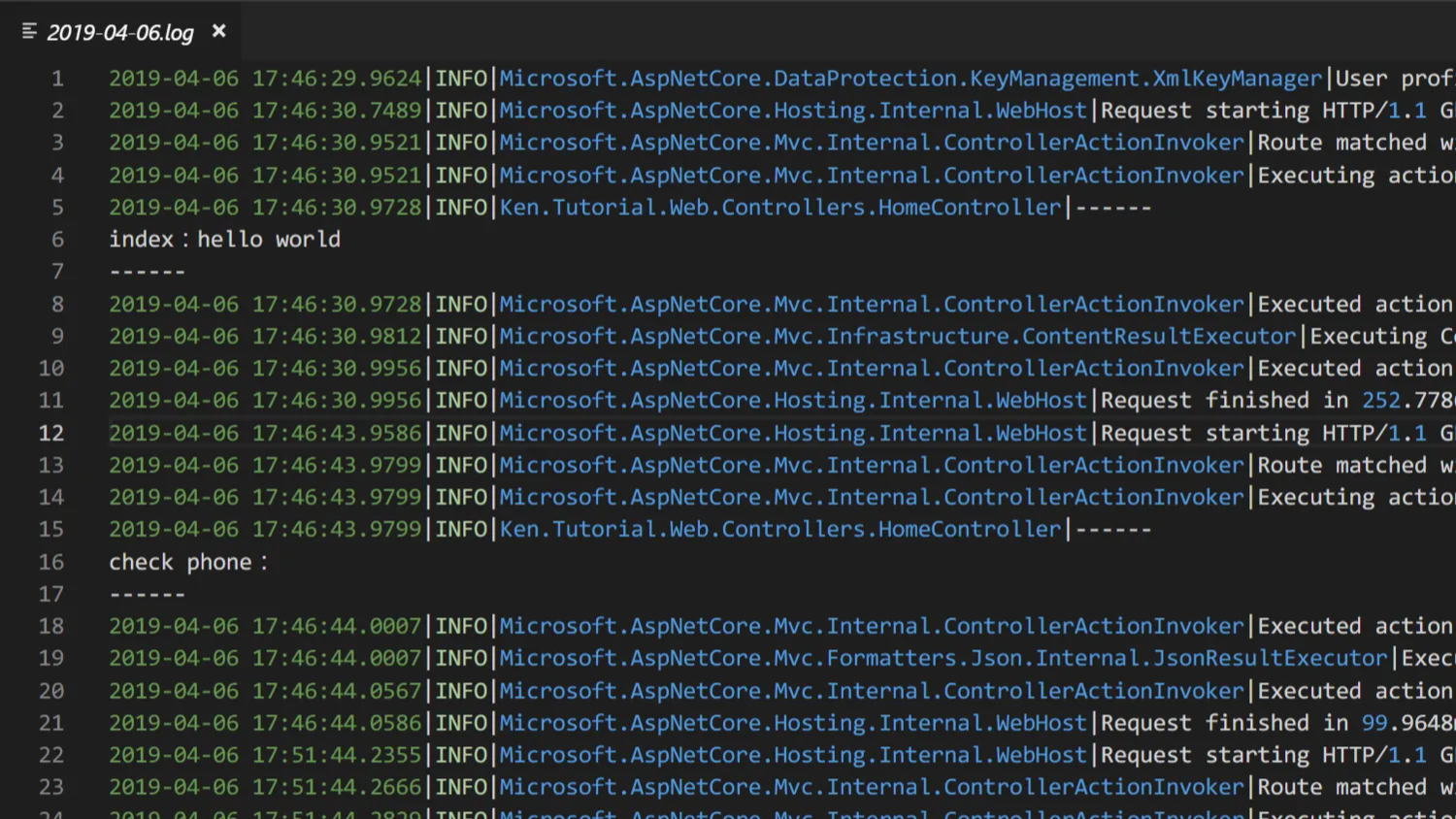Click the file icon on the log tab
The width and height of the screenshot is (1456, 819).
(29, 31)
